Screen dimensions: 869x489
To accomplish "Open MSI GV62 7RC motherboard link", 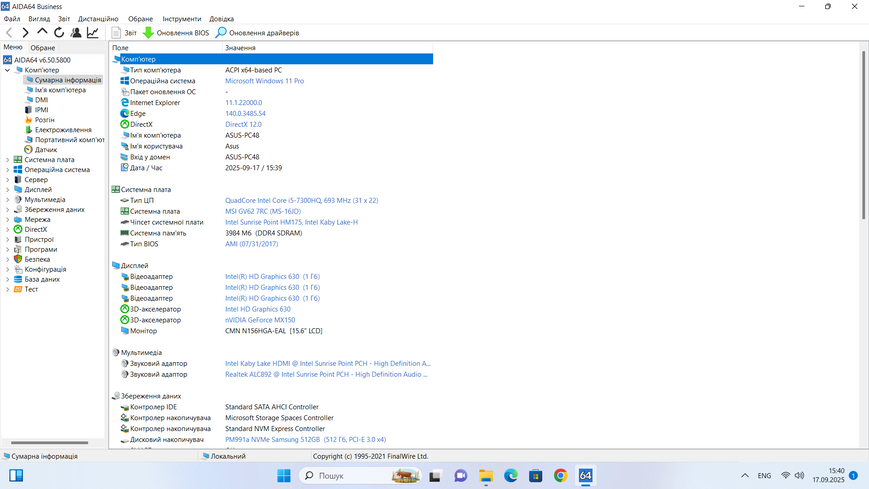I will click(x=263, y=211).
